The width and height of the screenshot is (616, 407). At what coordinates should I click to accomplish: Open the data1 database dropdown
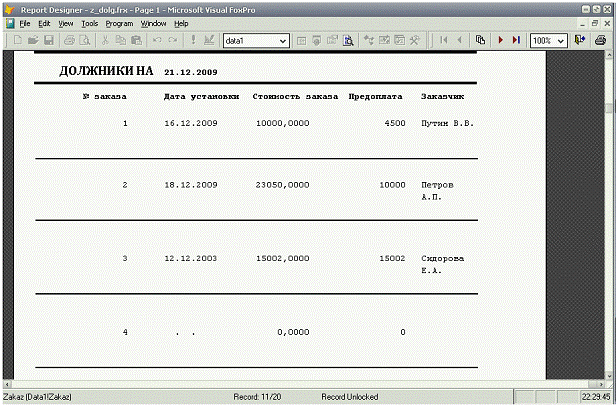pyautogui.click(x=283, y=40)
